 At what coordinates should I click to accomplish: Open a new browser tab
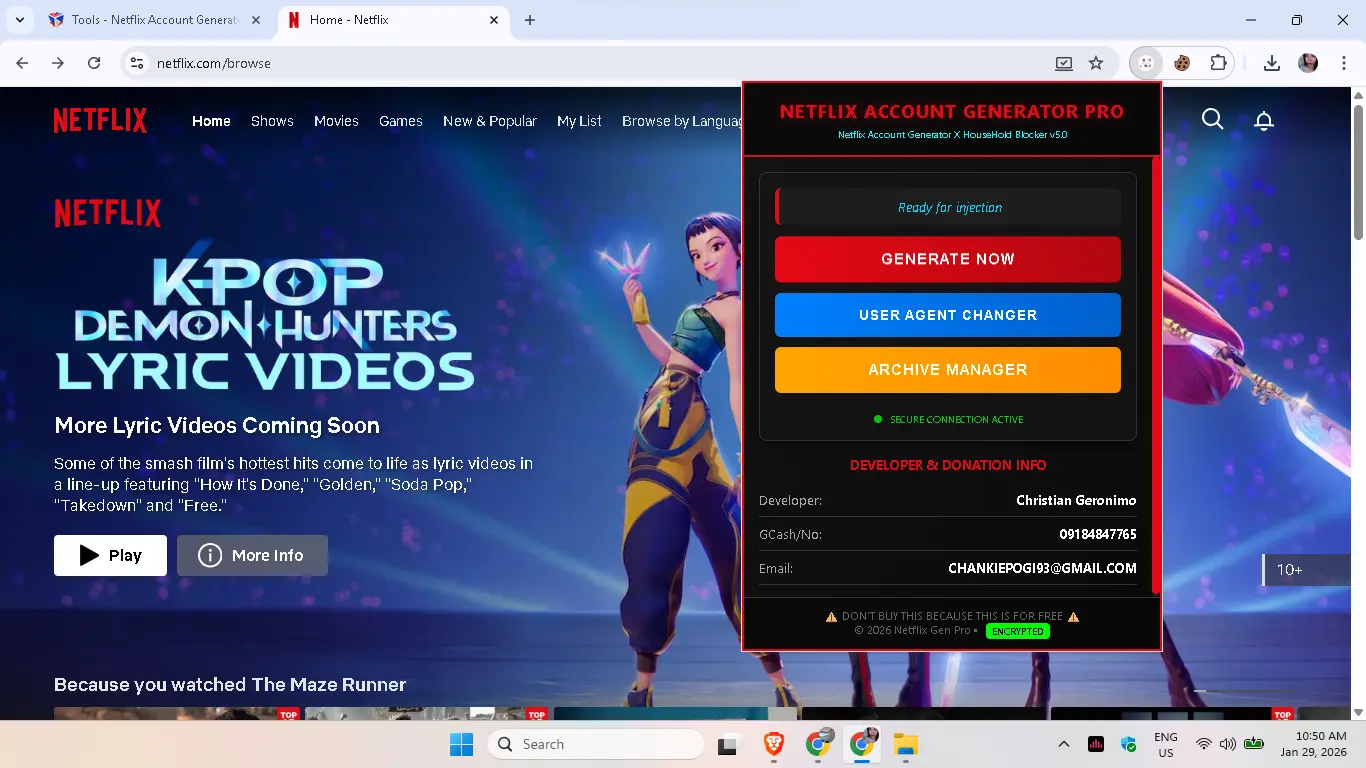[530, 20]
